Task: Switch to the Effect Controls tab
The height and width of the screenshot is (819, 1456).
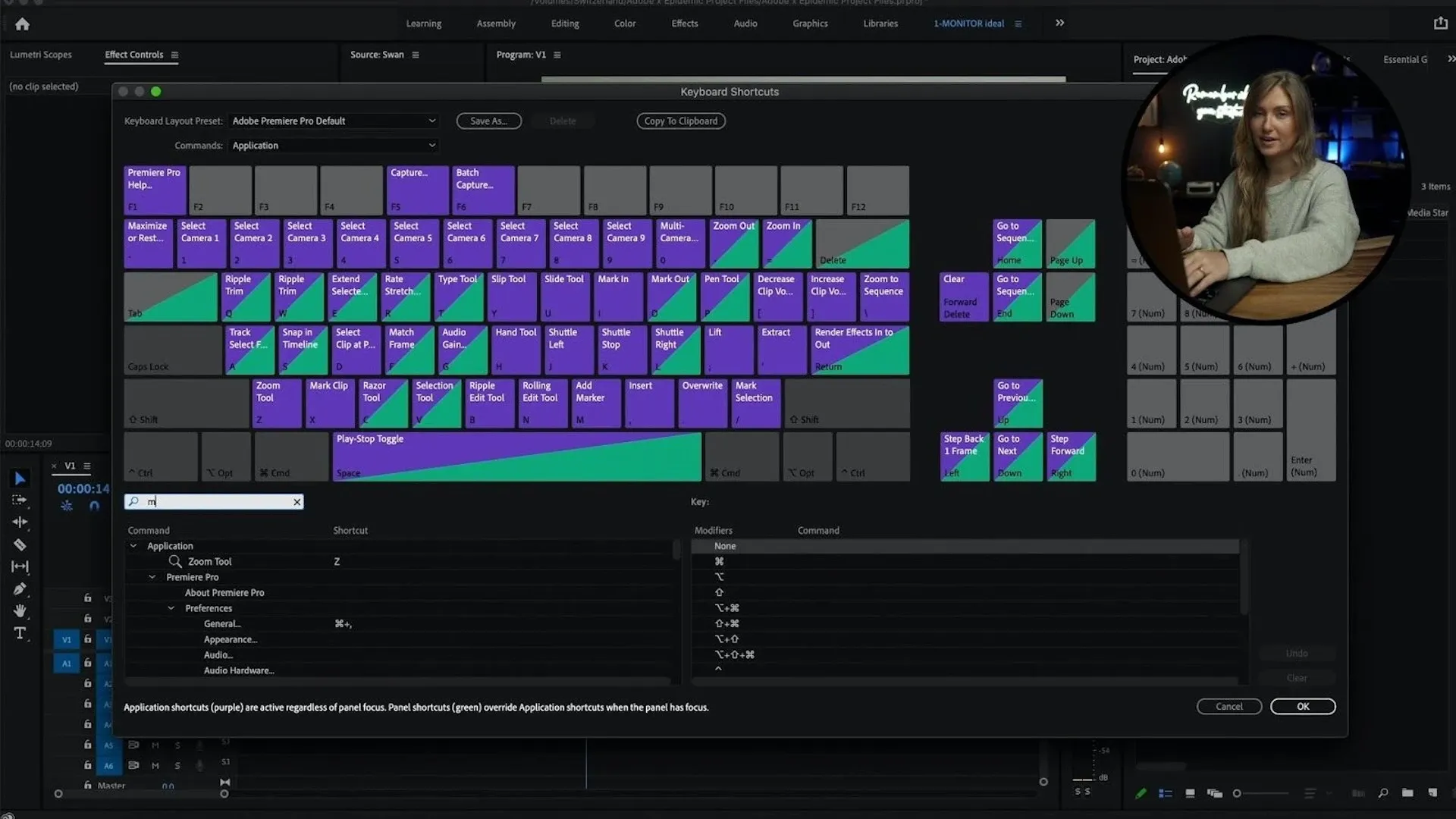Action: coord(133,55)
